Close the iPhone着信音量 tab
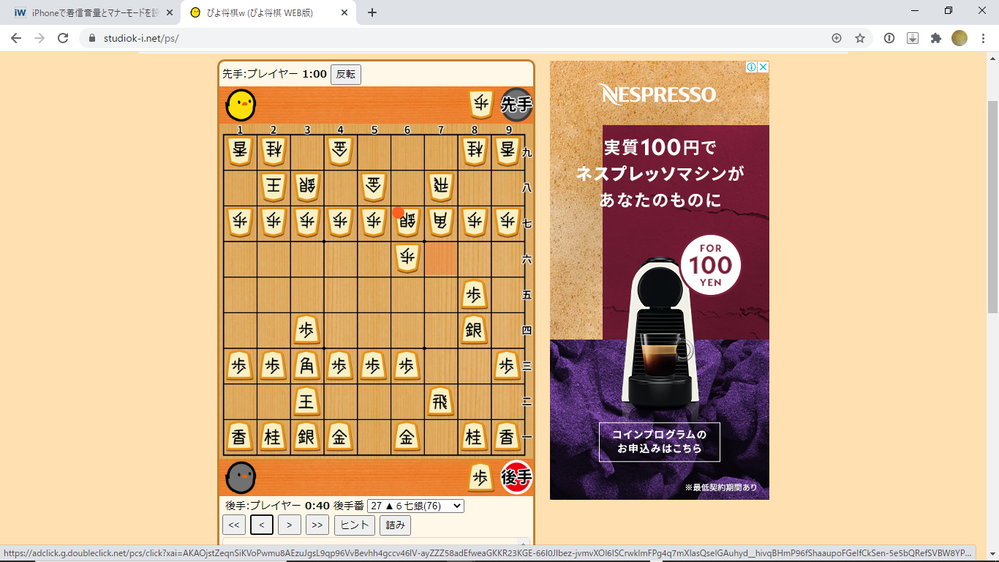The image size is (999, 562). [169, 13]
